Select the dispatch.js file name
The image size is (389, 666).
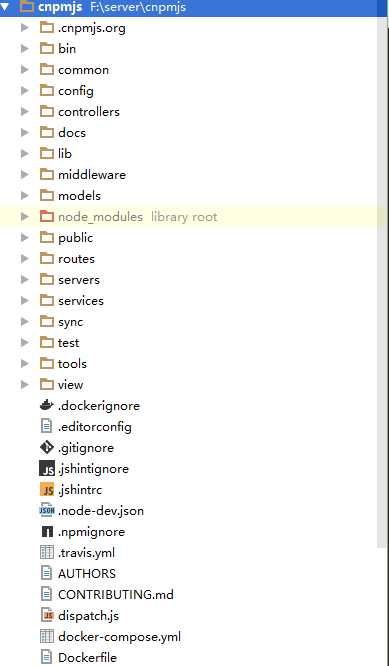point(89,615)
